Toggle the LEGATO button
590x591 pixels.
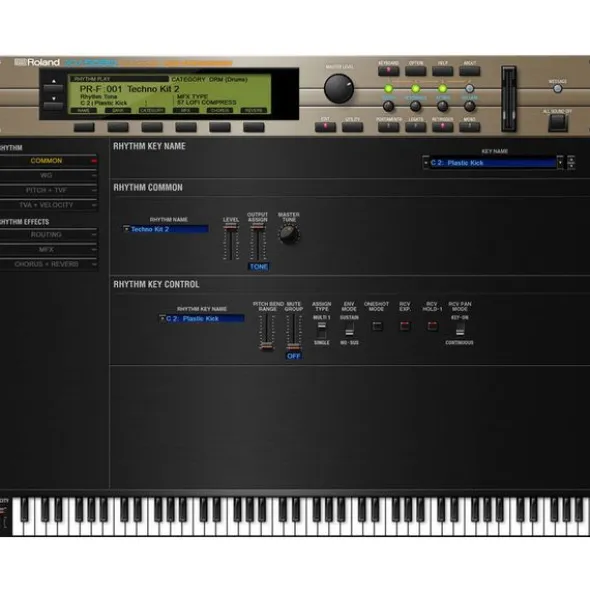pos(415,127)
